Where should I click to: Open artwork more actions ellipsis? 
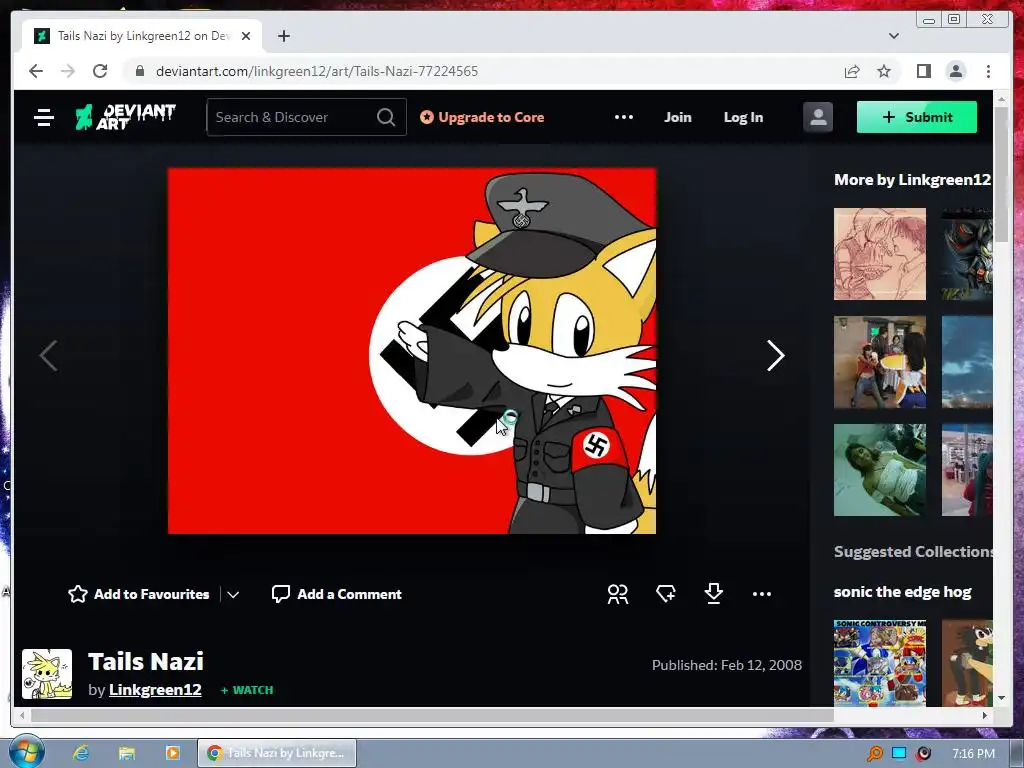click(x=761, y=594)
